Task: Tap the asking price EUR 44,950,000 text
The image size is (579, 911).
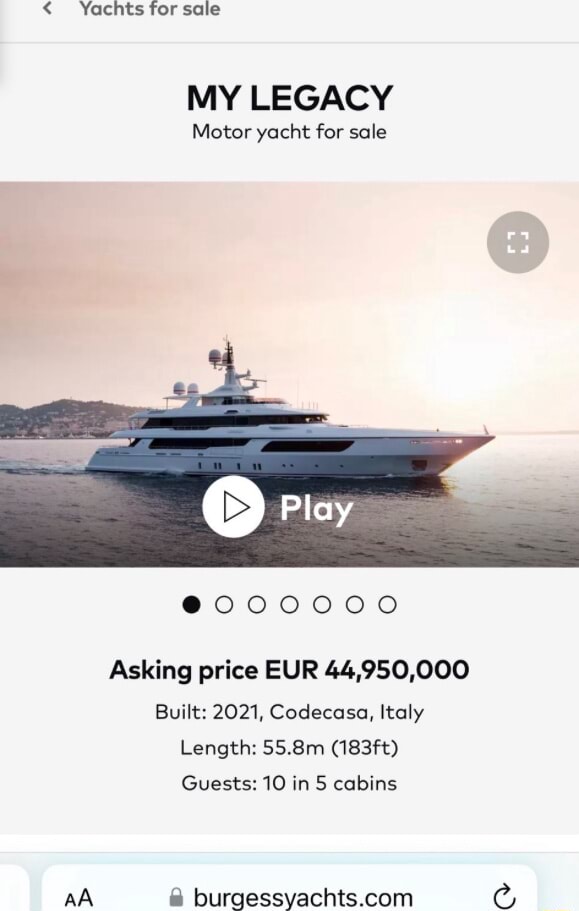Action: coord(289,670)
